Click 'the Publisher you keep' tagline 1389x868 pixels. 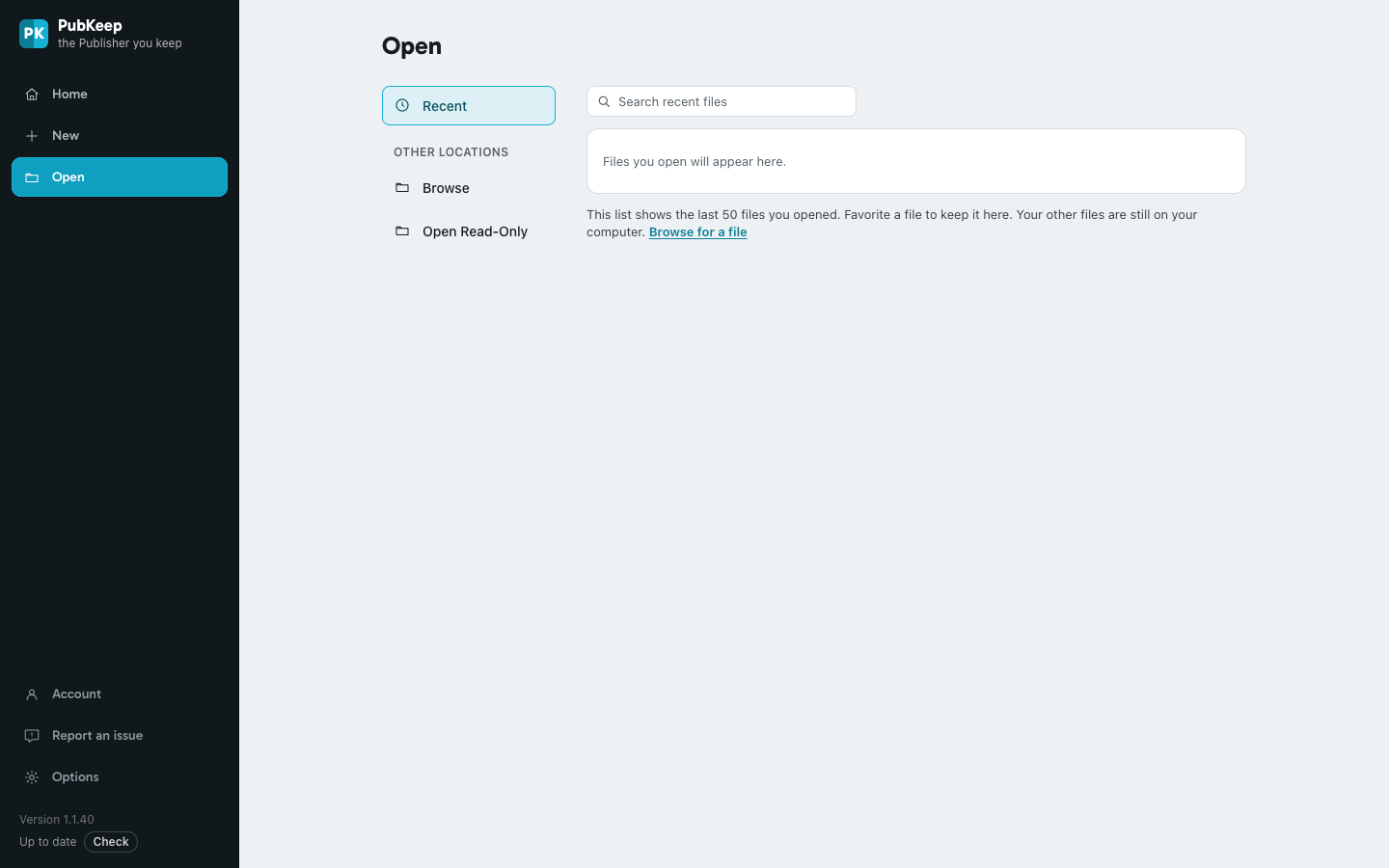[x=120, y=43]
